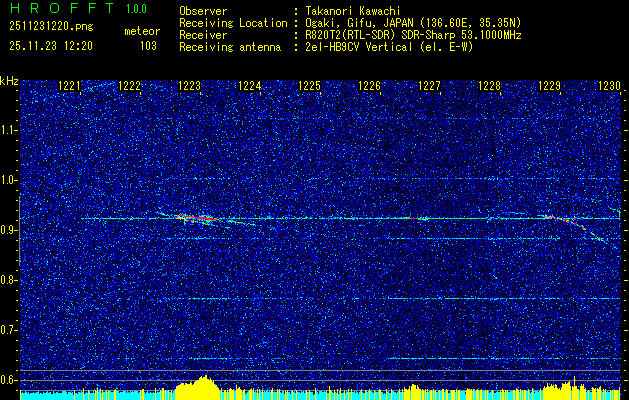This screenshot has width=629, height=400.
Task: Click time marker 1227
Action: coord(429,86)
